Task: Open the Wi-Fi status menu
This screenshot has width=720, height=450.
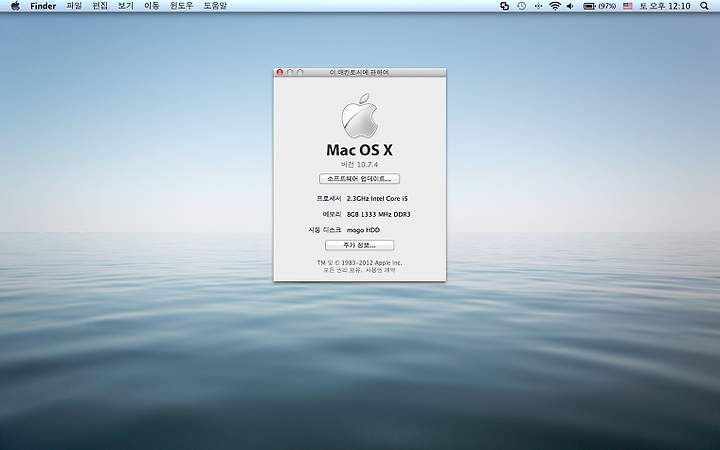Action: [555, 6]
